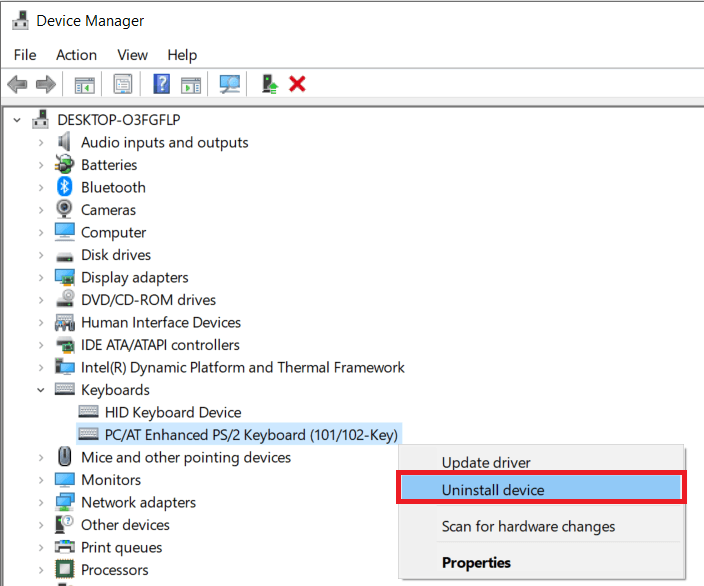This screenshot has width=704, height=586.
Task: Click the Device Manager title bar icon
Action: 20,20
